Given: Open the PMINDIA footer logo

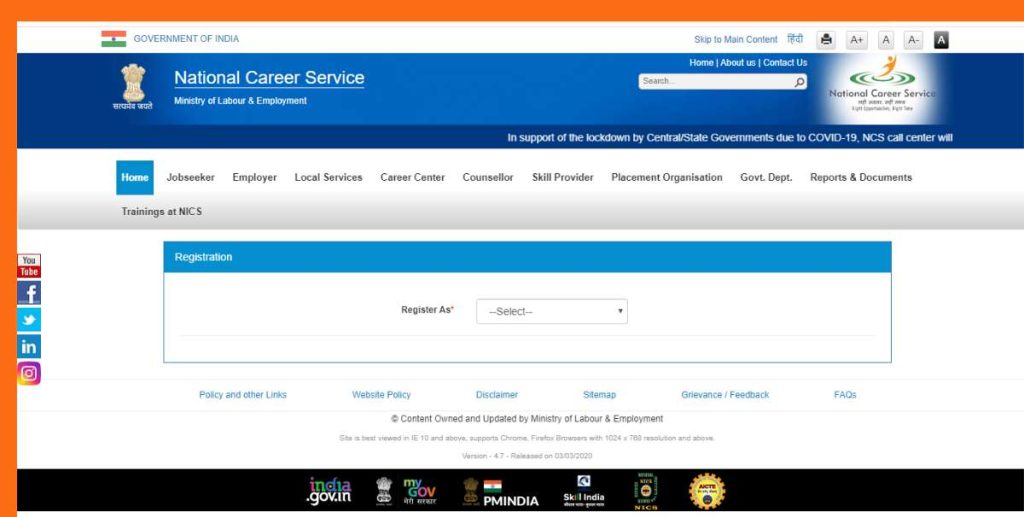Looking at the screenshot, I should [501, 492].
